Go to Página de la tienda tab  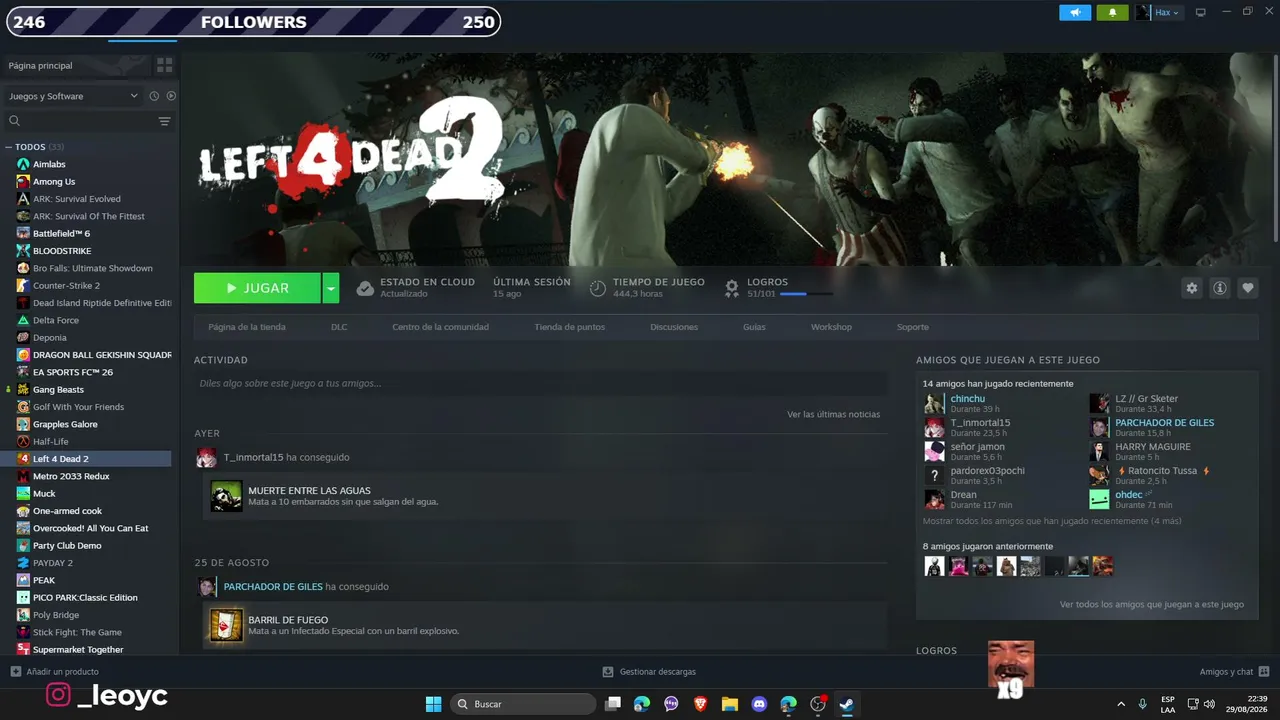pos(247,327)
